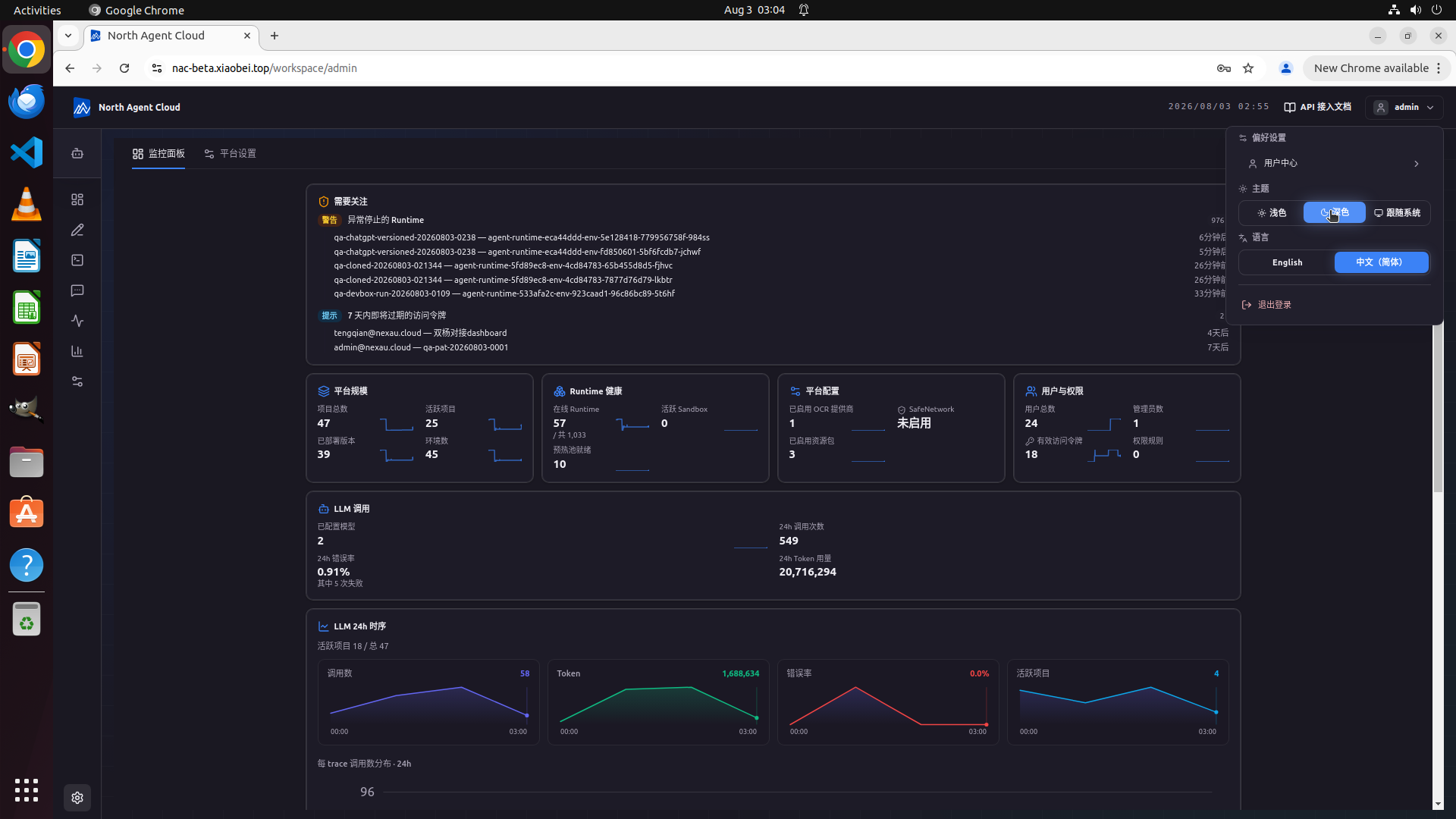
Task: Show all applications grid
Action: tap(27, 790)
